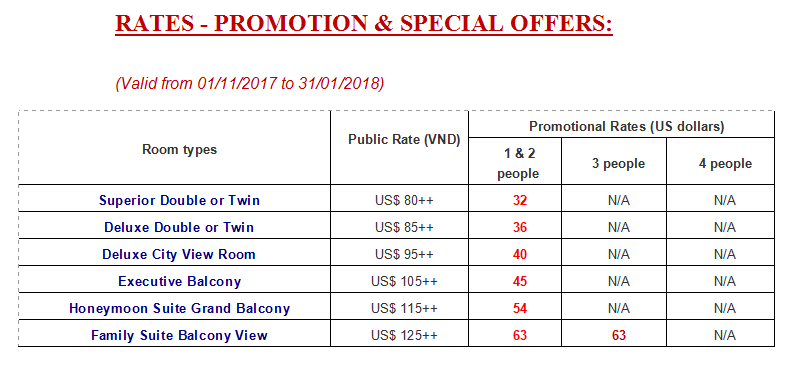
Task: Click the US$ 105++ rate cell
Action: click(405, 281)
